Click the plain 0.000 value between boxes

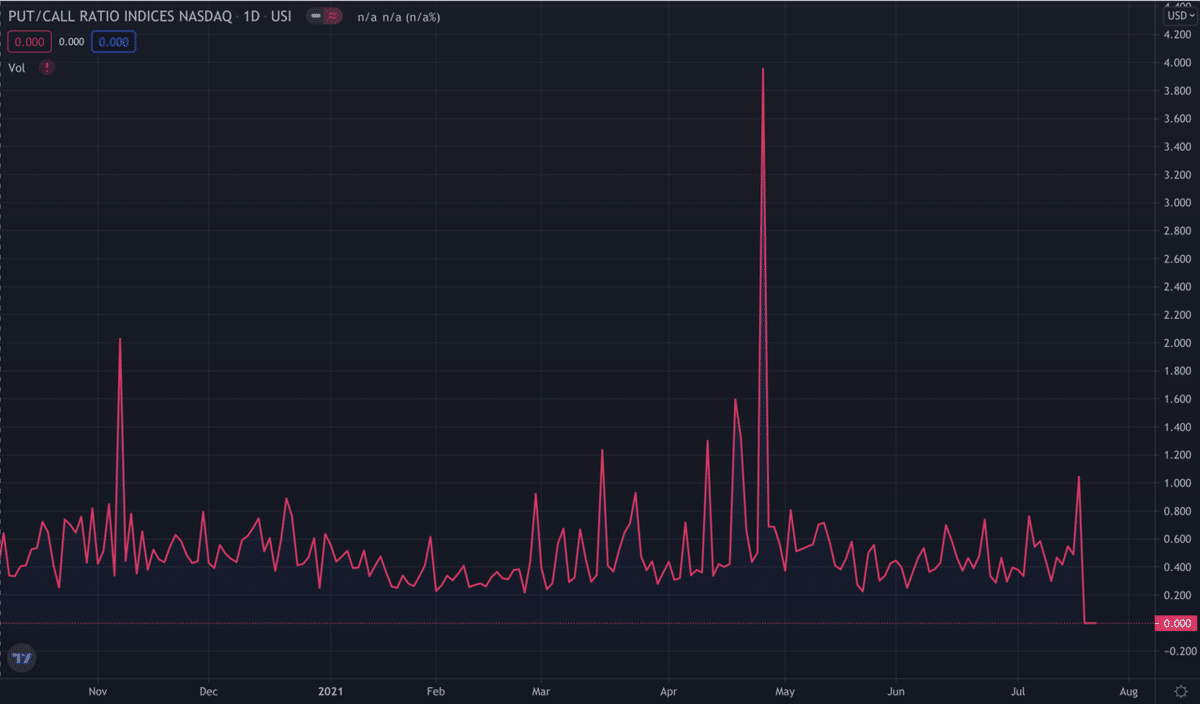click(x=71, y=42)
